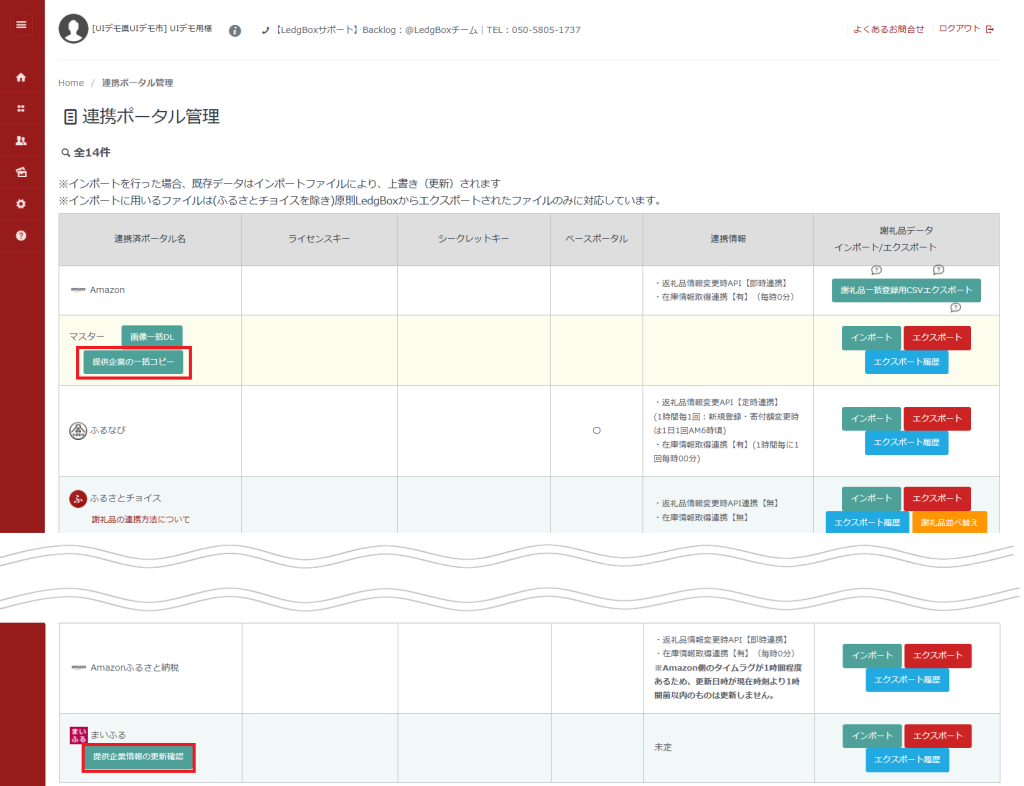Click 提供企業情報の更新確認 in まいふる row
Viewport: 1024px width, 786px height.
(138, 757)
